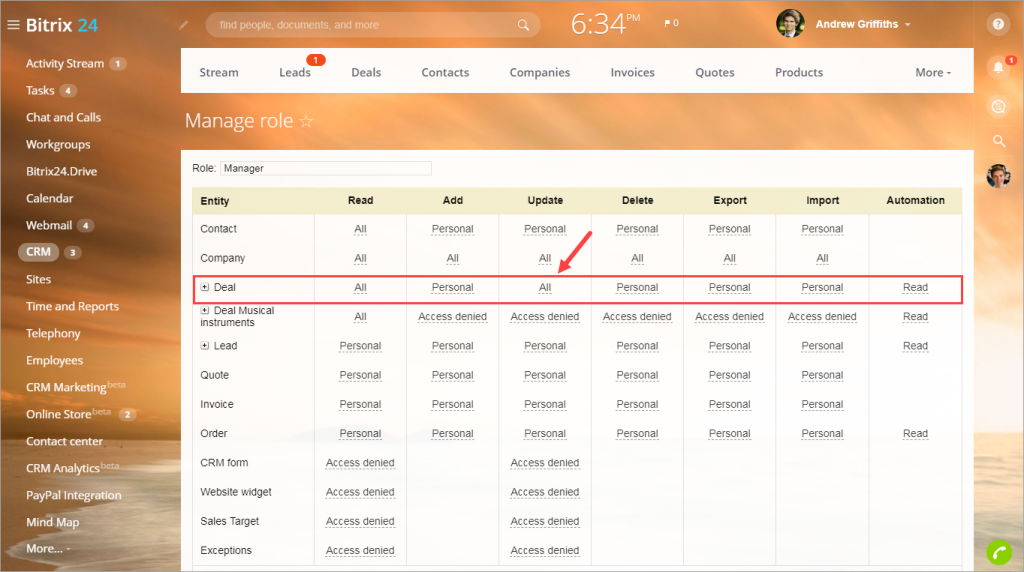
Task: Open the hamburger menu next to Bitrix 24
Action: pos(13,25)
